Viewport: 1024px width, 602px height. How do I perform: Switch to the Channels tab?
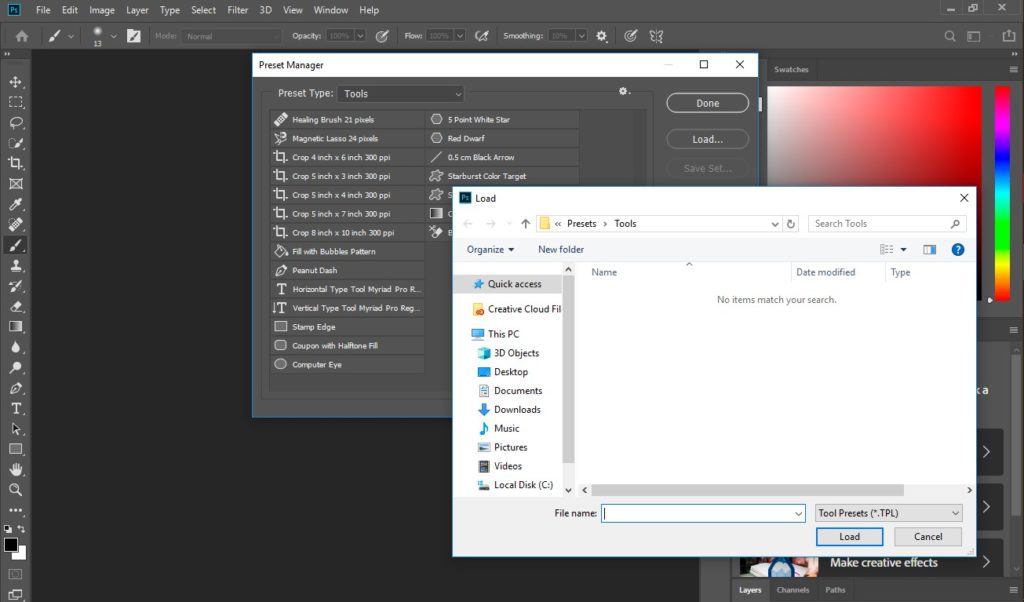[793, 590]
